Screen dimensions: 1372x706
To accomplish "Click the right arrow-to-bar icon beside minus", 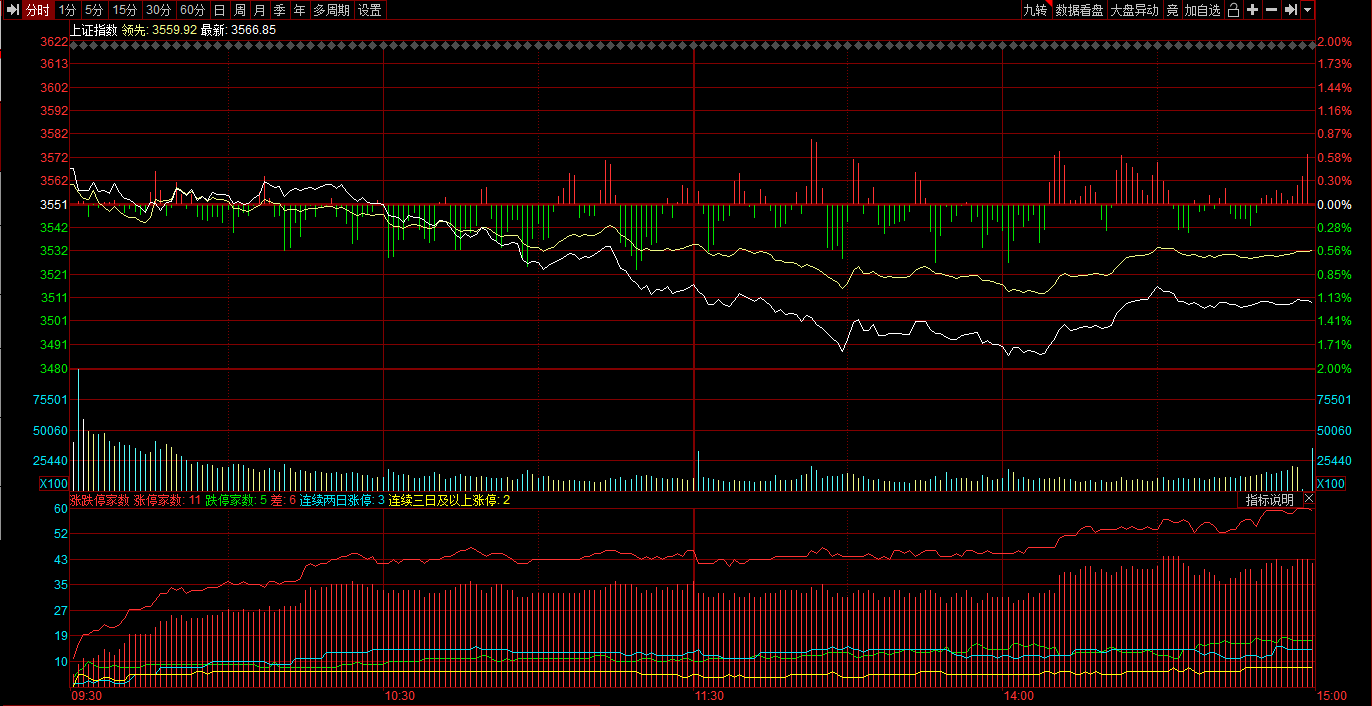I will [x=1290, y=10].
